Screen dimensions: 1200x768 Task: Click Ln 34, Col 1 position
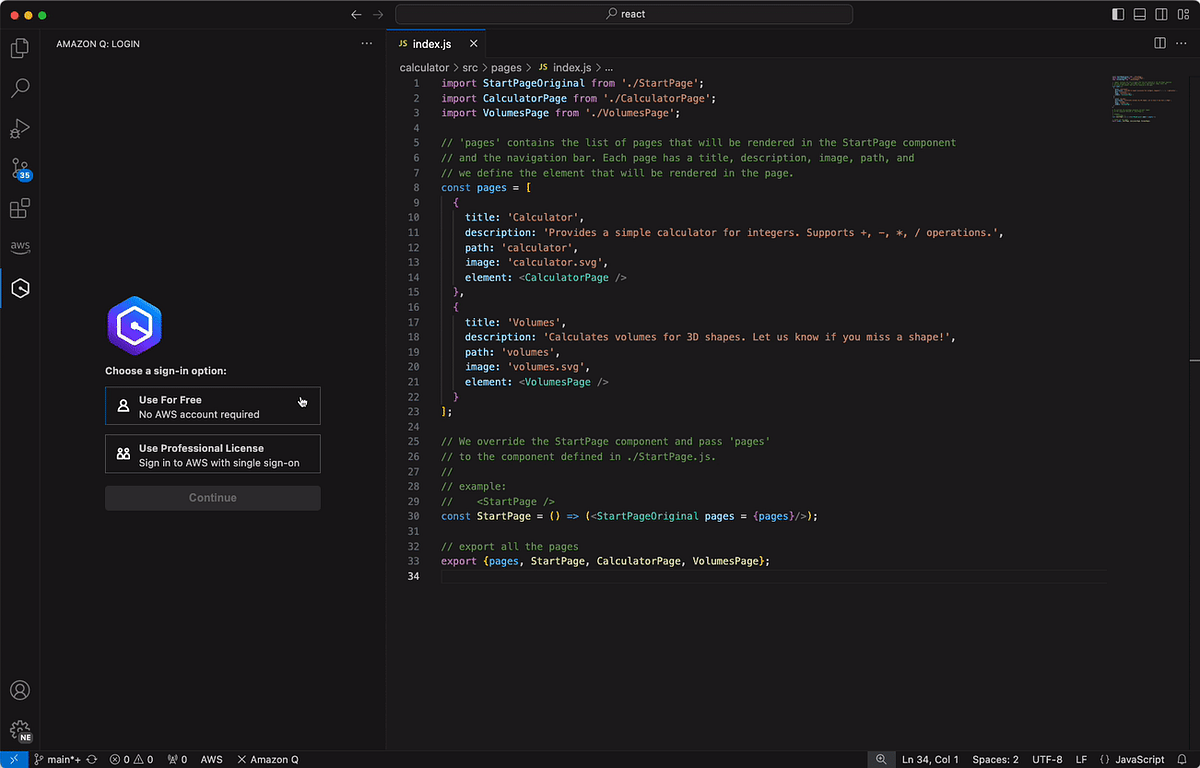click(x=930, y=759)
